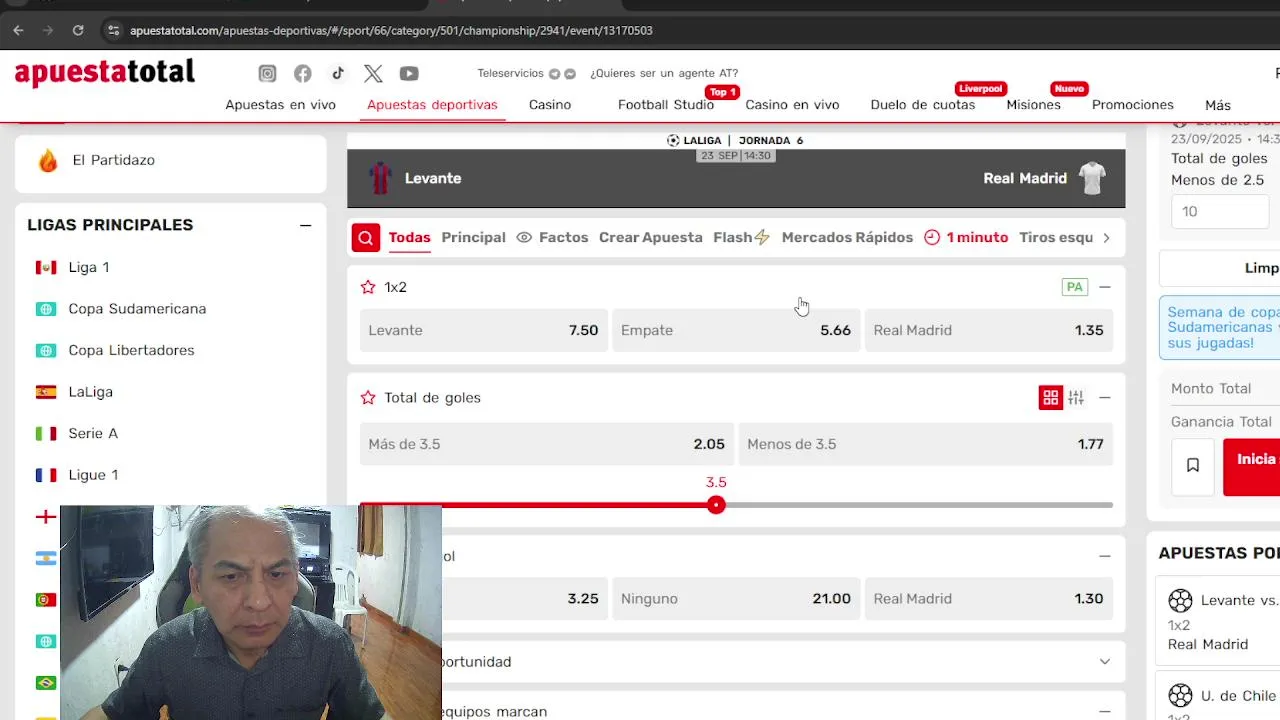Bet on Más de 3.5 at 2.05
Image resolution: width=1280 pixels, height=720 pixels.
[546, 445]
